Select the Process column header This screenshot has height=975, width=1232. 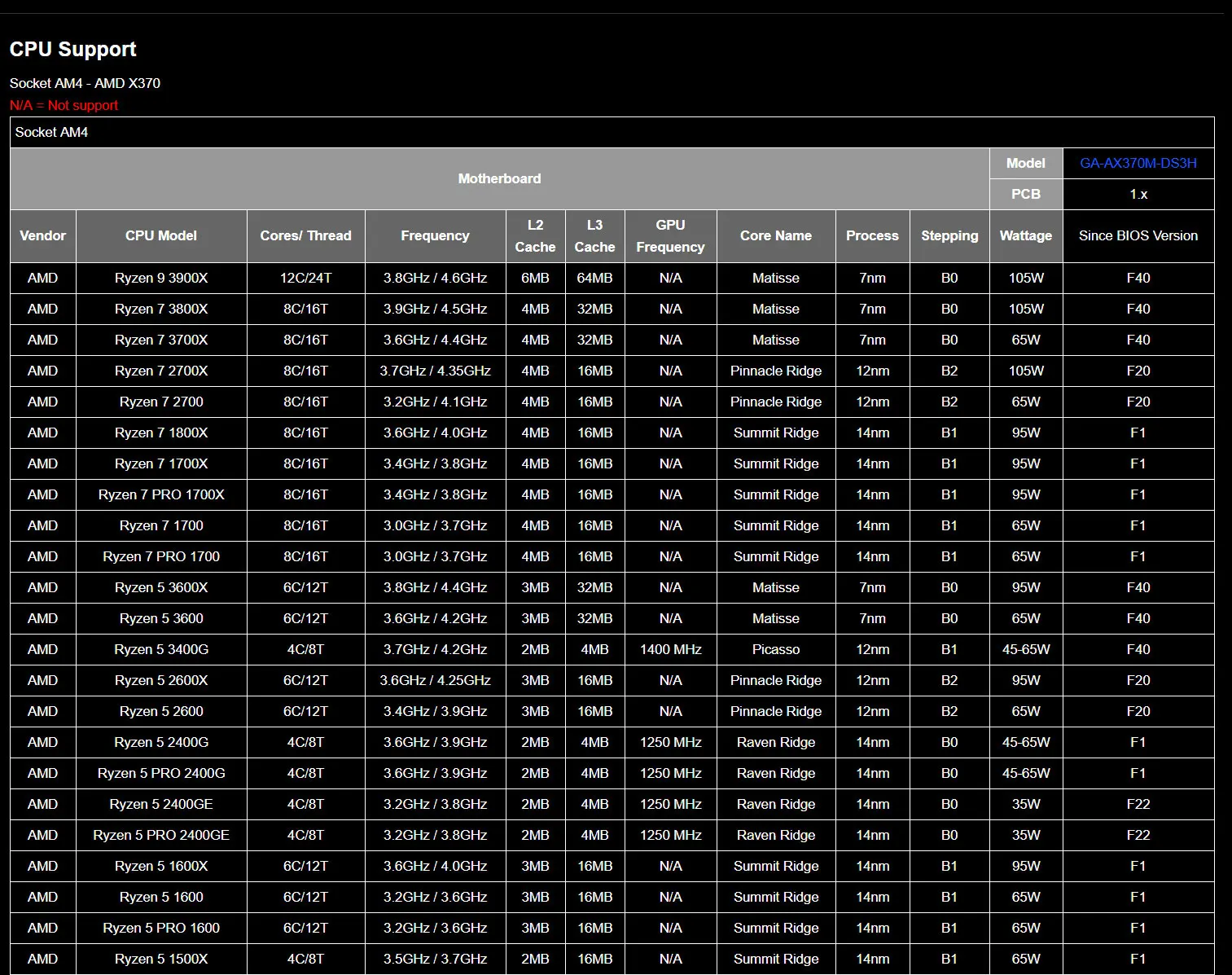[x=872, y=235]
